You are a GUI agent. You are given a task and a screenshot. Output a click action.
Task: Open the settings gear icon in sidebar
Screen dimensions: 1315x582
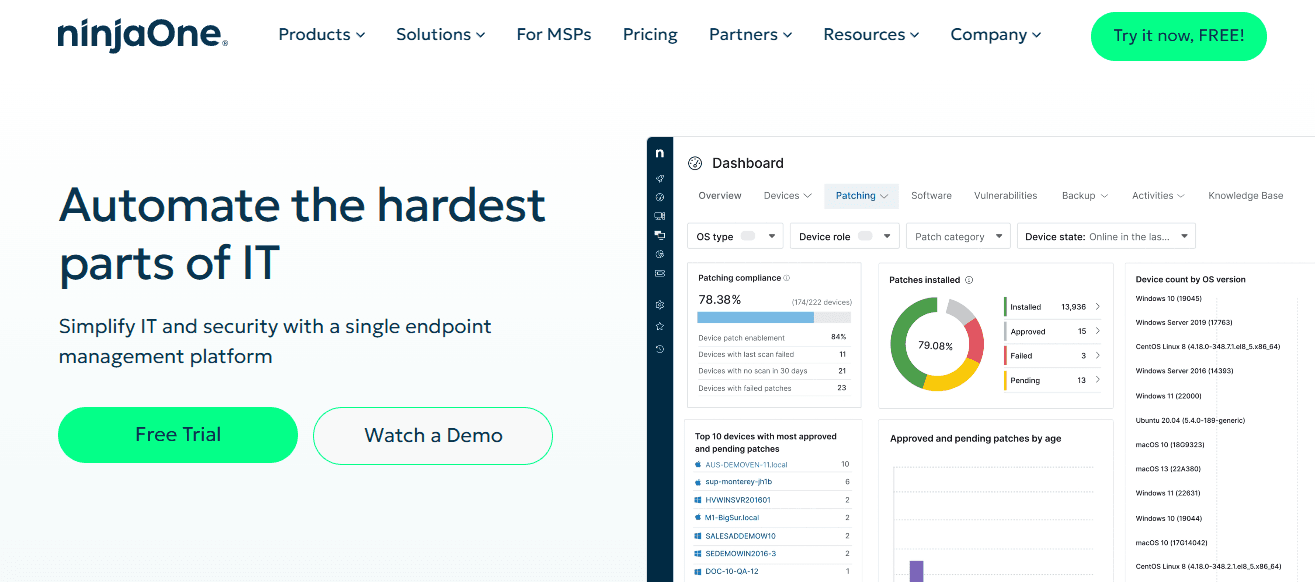660,304
